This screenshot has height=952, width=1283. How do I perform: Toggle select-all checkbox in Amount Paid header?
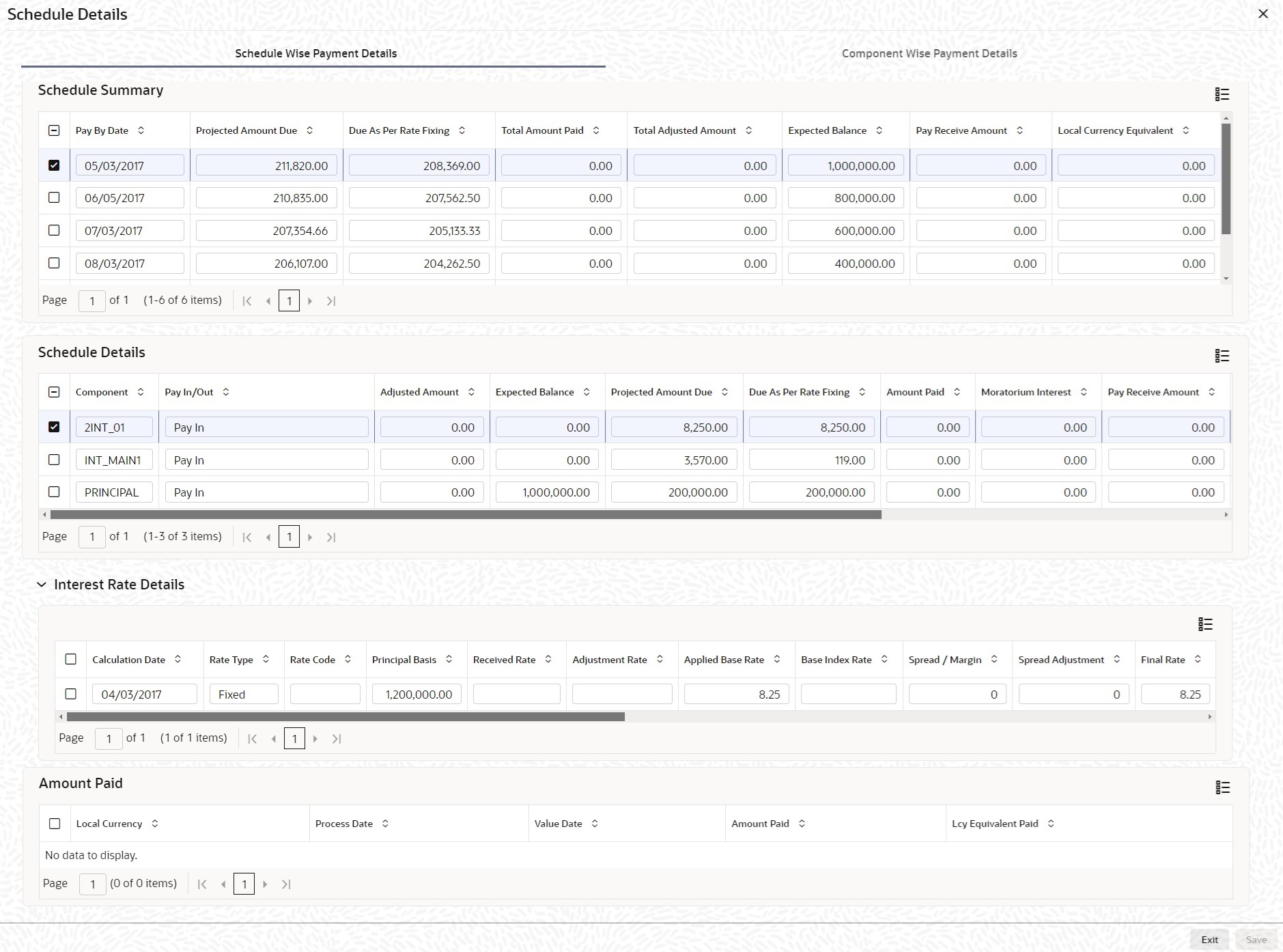pos(55,824)
